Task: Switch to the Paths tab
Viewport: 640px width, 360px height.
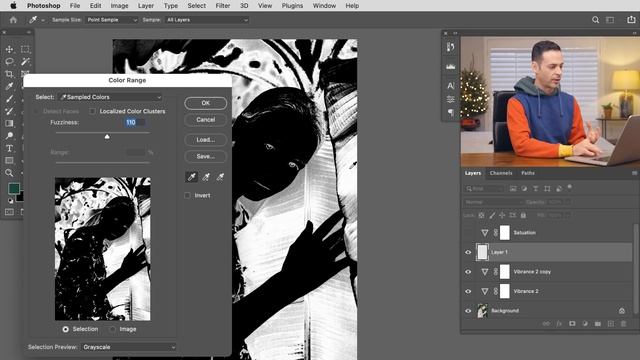Action: pyautogui.click(x=528, y=173)
